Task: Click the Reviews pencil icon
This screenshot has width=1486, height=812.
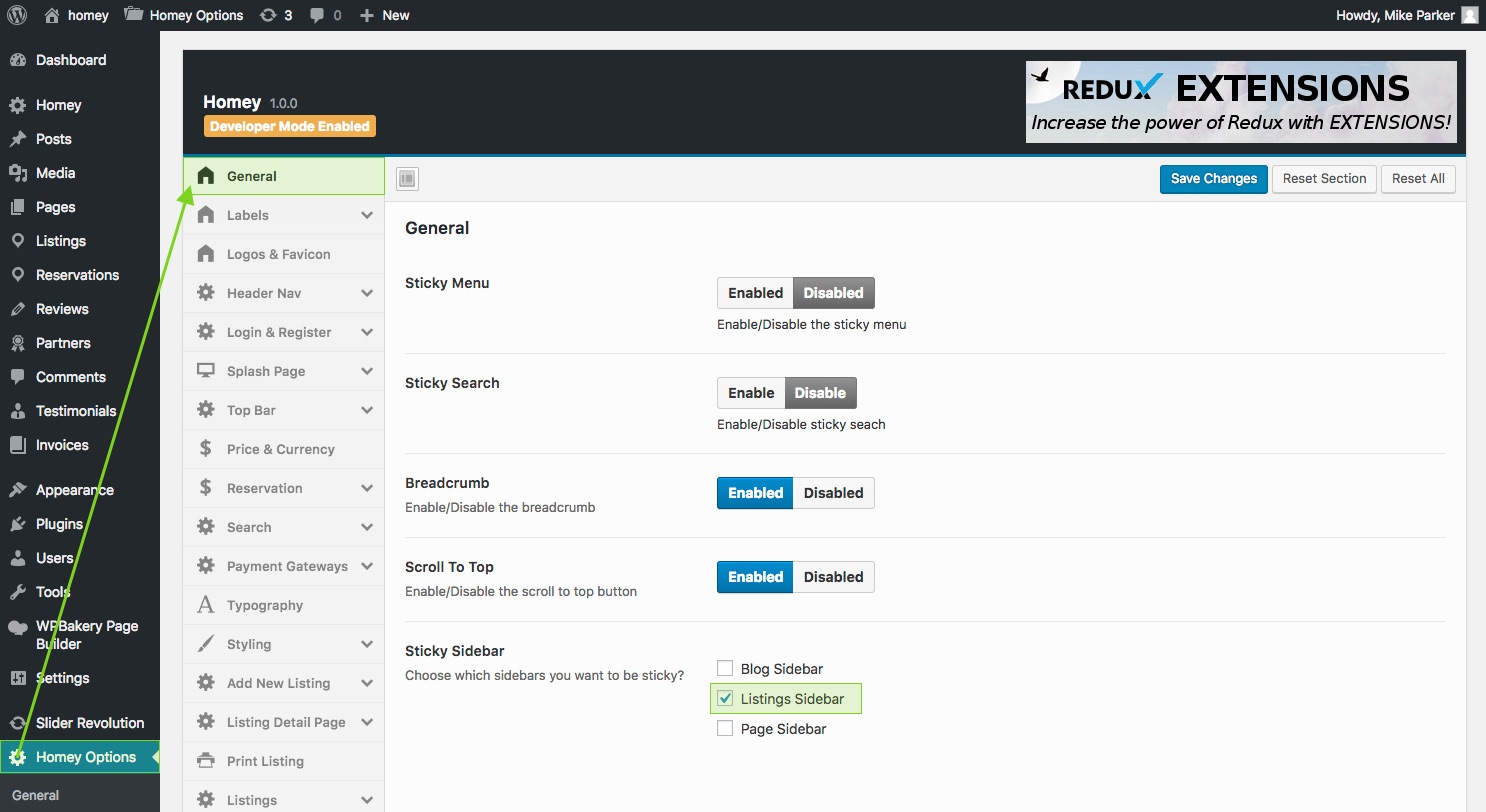Action: pyautogui.click(x=17, y=309)
